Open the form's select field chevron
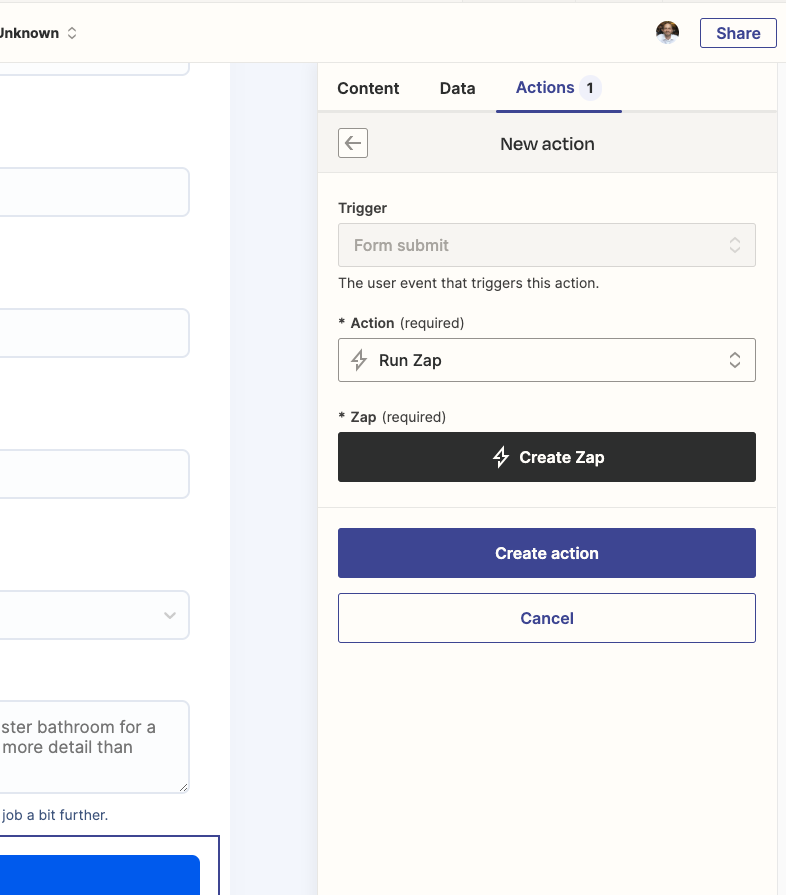 170,615
